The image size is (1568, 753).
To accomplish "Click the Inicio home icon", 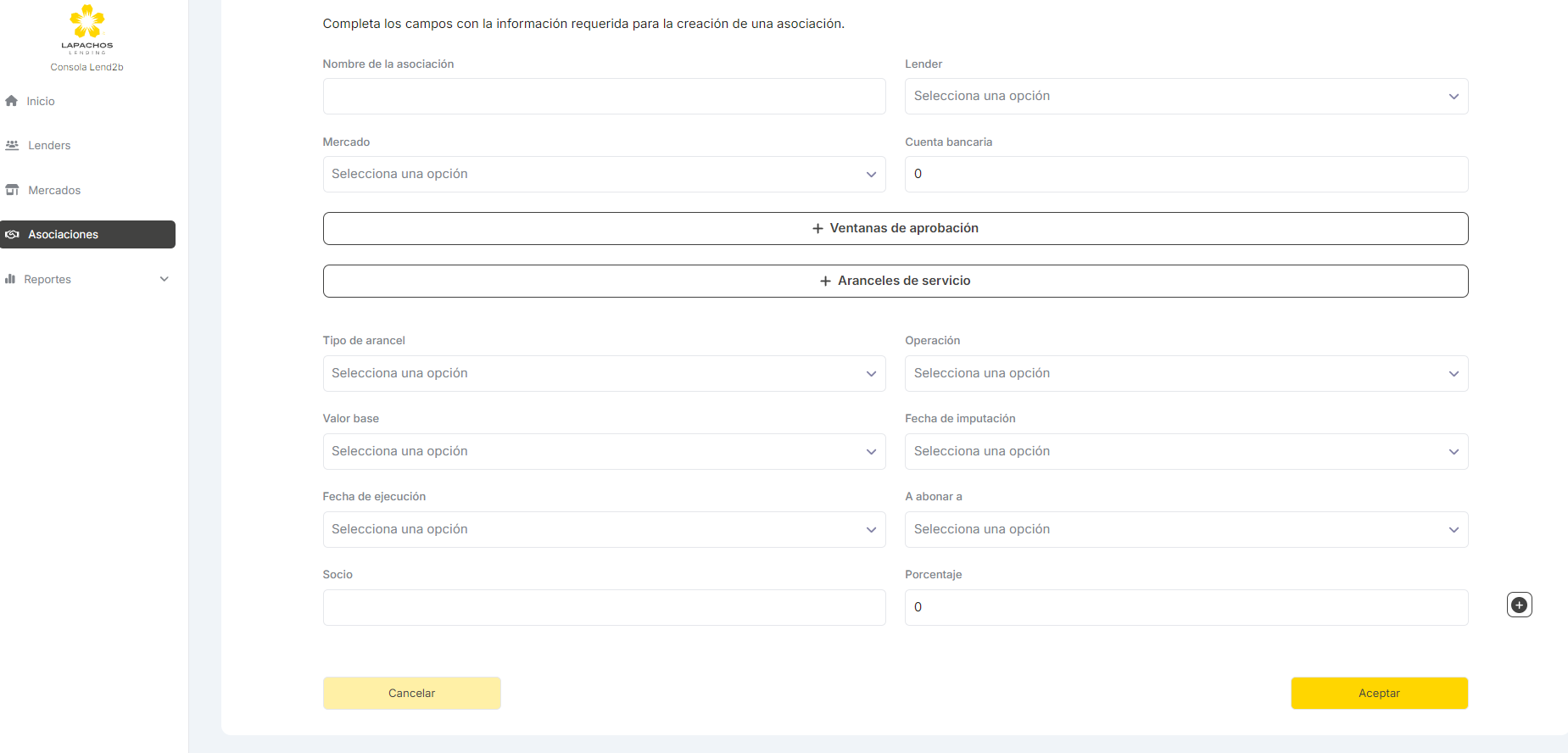I will click(x=12, y=101).
